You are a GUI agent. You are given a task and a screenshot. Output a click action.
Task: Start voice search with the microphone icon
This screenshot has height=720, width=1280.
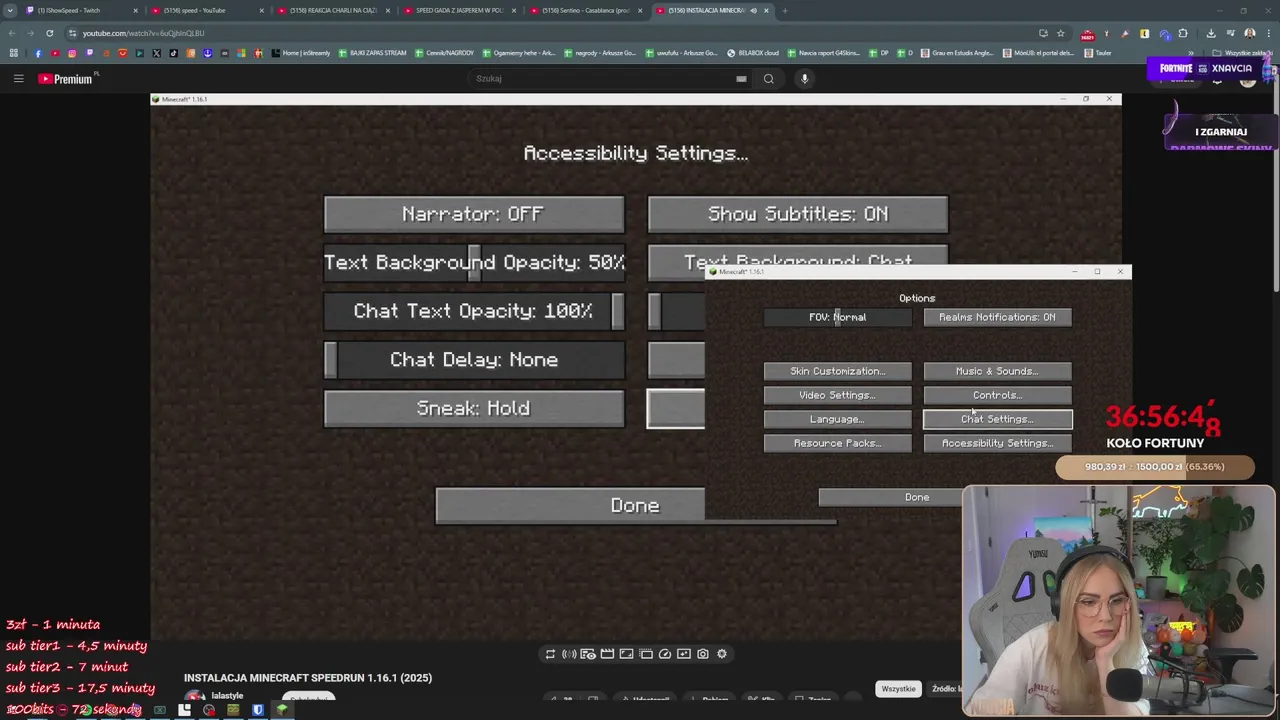pos(804,79)
